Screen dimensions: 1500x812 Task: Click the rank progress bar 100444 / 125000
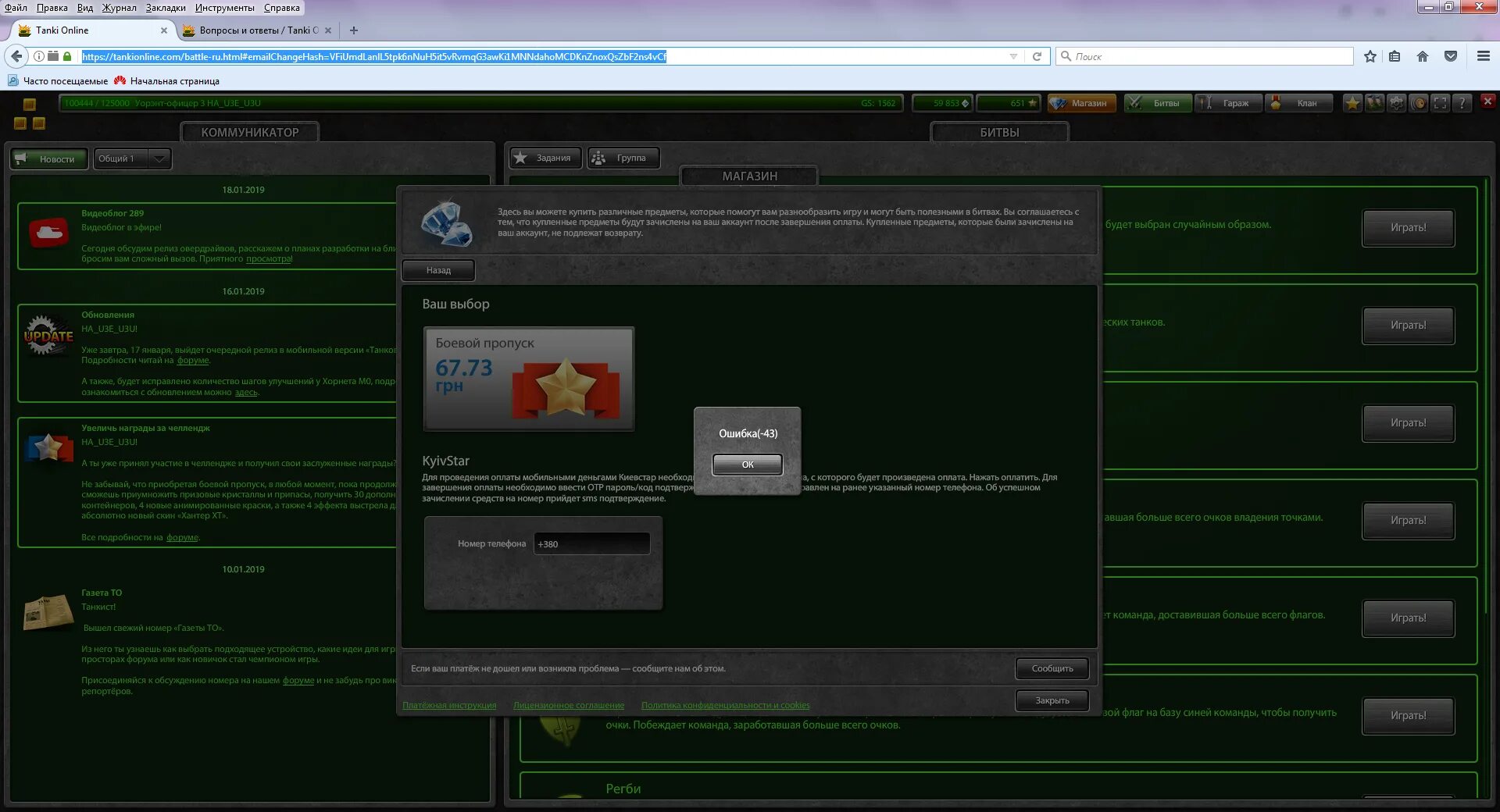[x=480, y=103]
